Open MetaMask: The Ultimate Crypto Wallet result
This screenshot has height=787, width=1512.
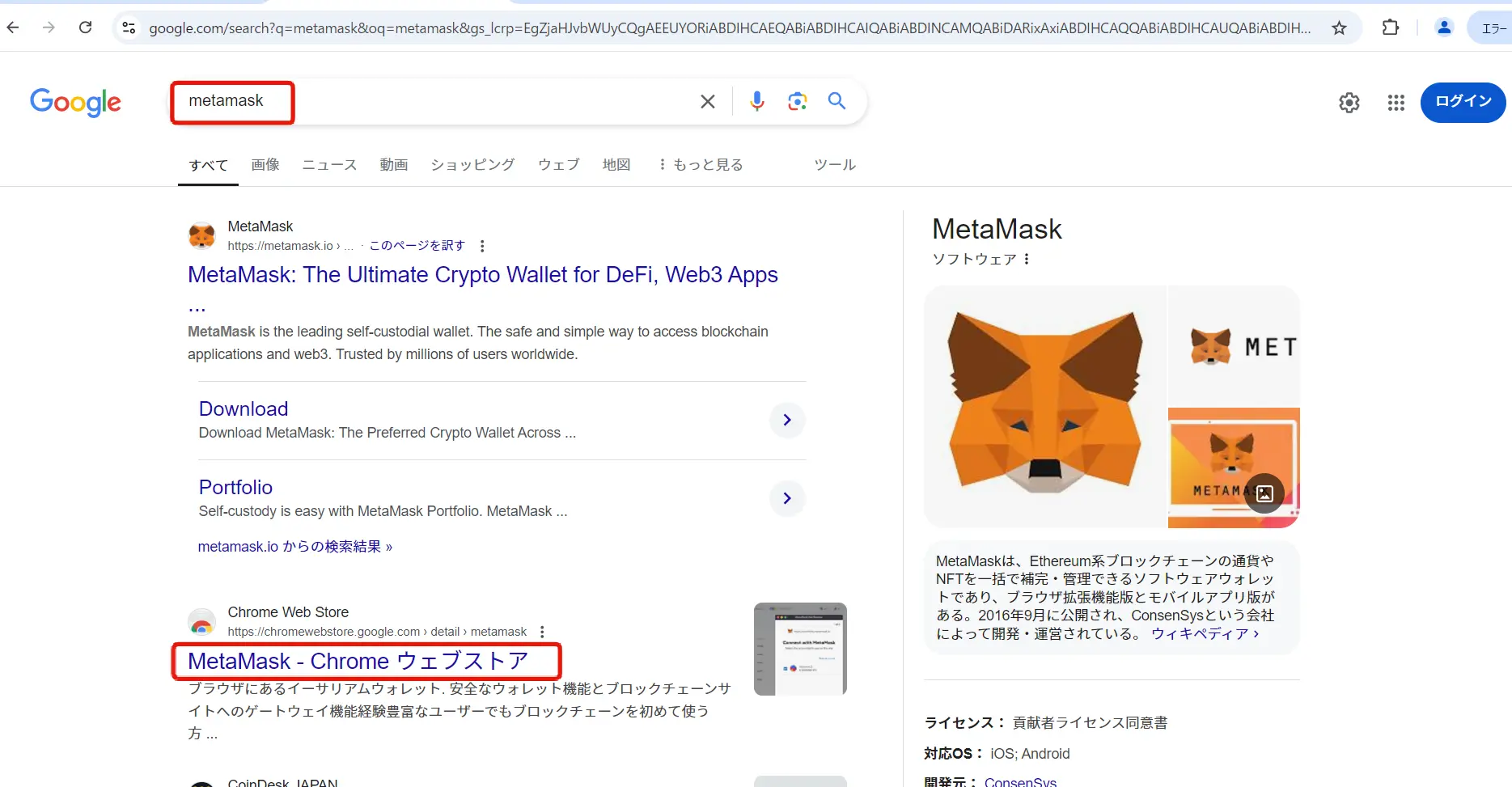point(483,275)
